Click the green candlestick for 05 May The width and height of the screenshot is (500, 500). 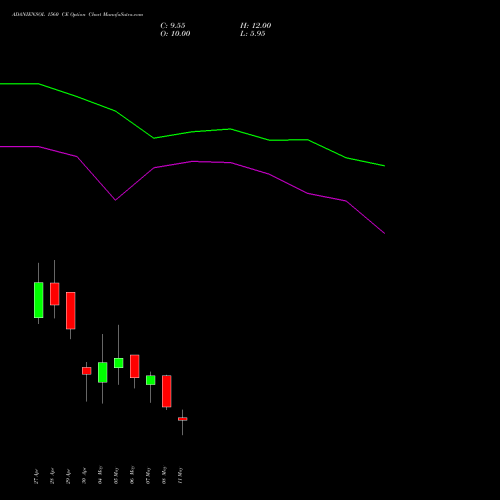tap(119, 363)
